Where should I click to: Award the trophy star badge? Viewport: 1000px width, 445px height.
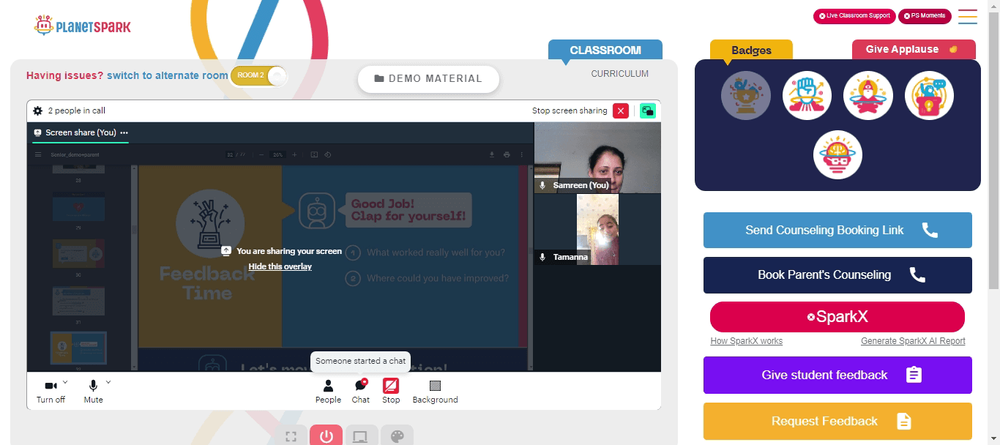pos(746,96)
